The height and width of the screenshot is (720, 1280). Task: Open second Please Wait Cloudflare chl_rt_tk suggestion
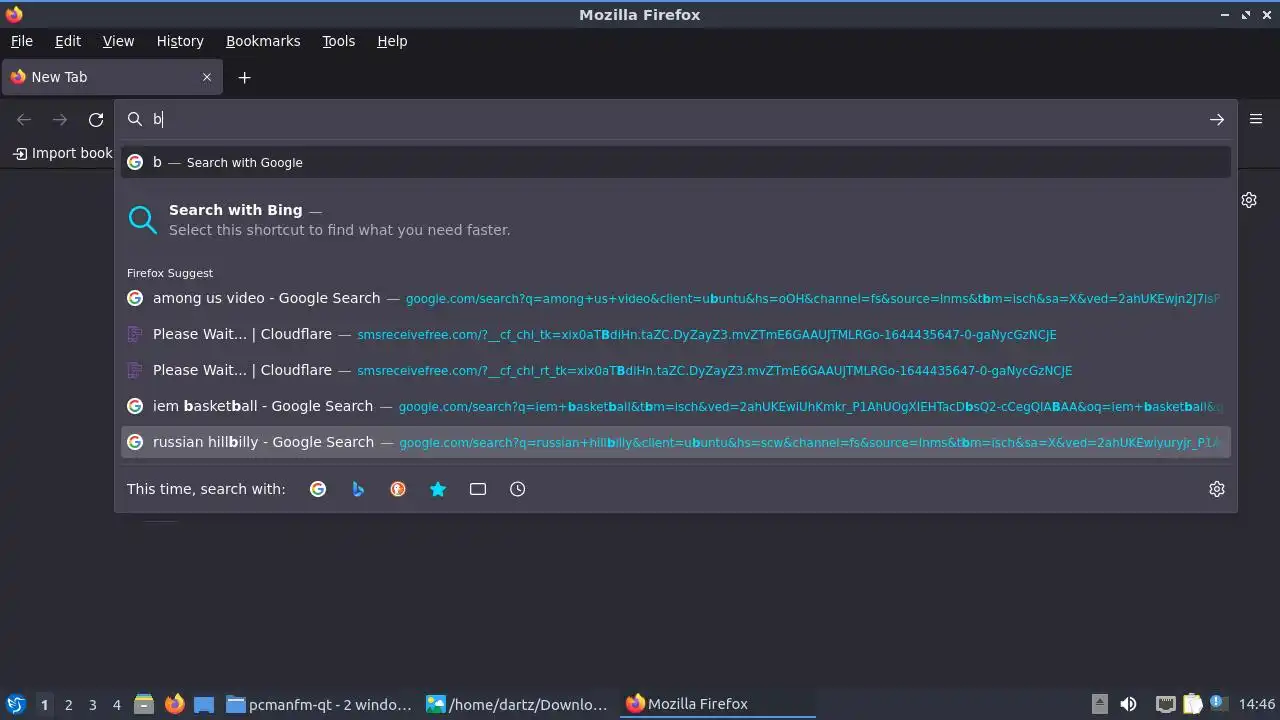(x=676, y=370)
